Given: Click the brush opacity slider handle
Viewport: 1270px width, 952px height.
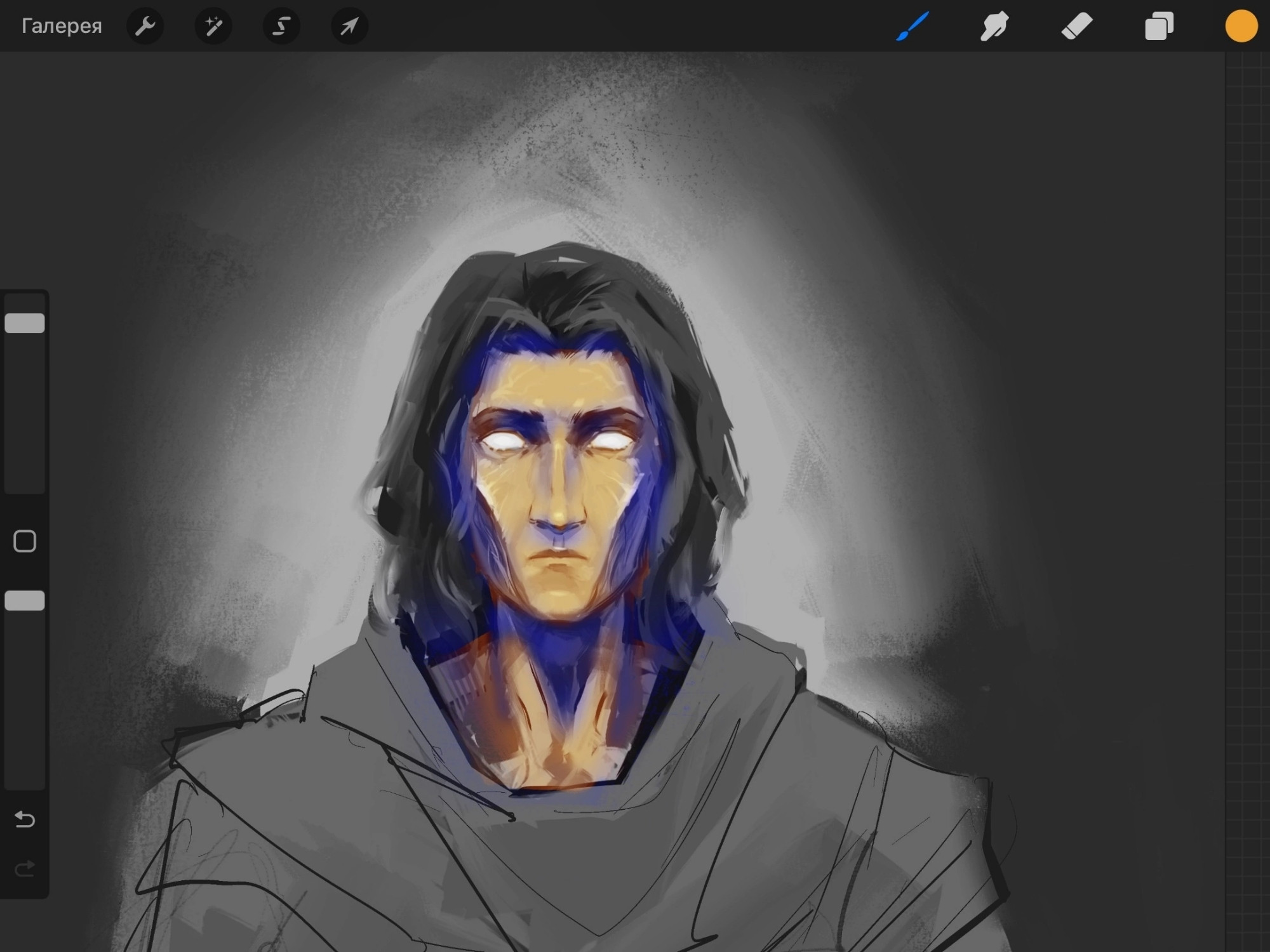Looking at the screenshot, I should point(25,600).
